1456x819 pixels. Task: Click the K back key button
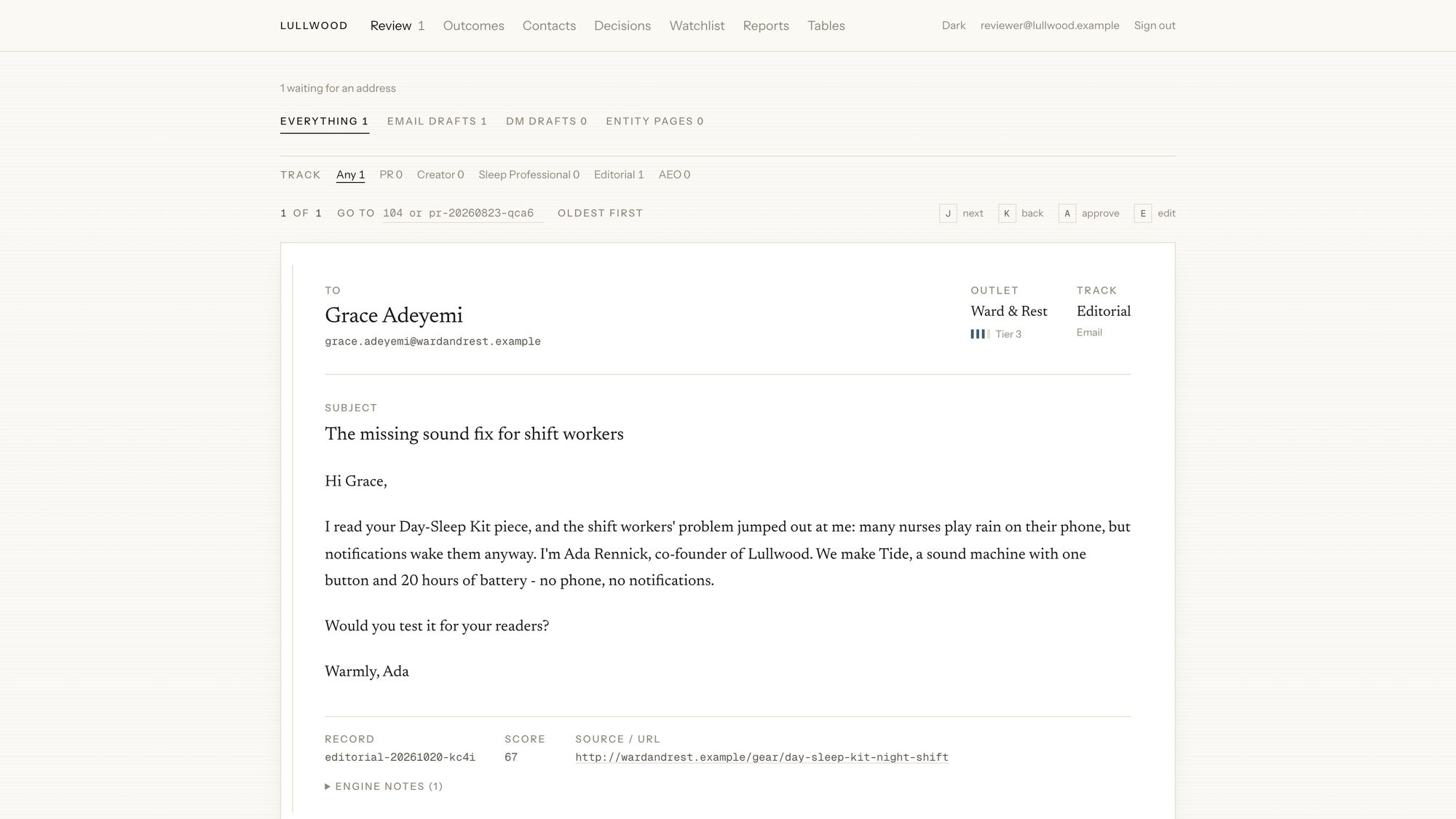pos(1007,213)
